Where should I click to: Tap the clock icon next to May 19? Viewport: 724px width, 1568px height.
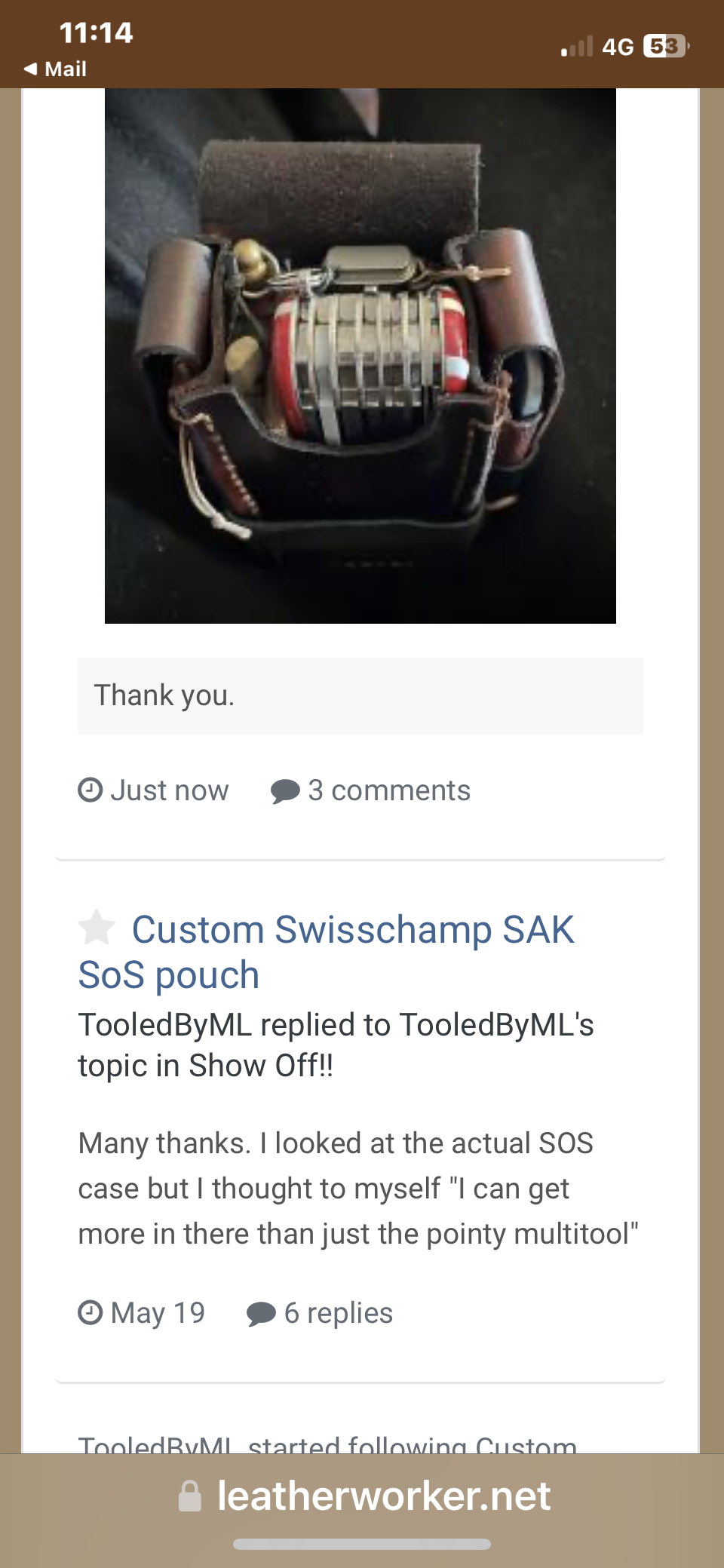[x=90, y=1312]
